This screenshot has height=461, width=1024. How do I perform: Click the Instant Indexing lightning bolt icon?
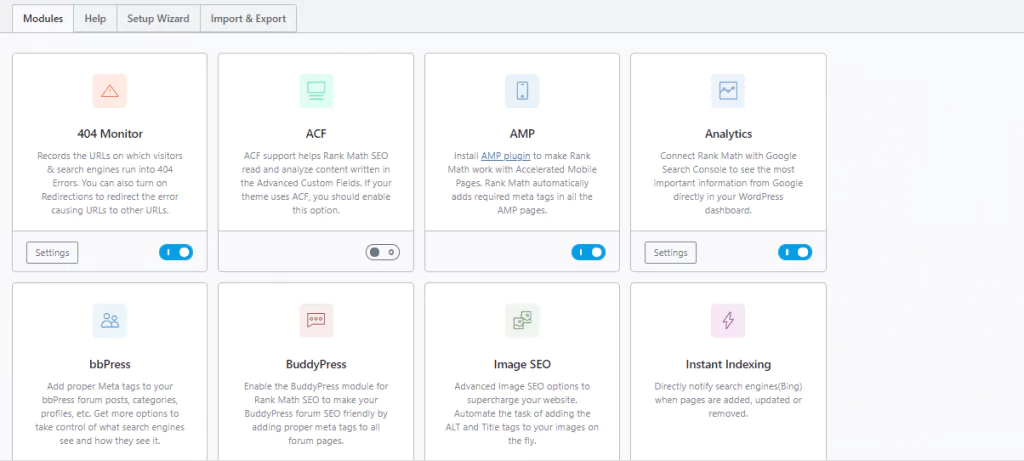click(728, 321)
